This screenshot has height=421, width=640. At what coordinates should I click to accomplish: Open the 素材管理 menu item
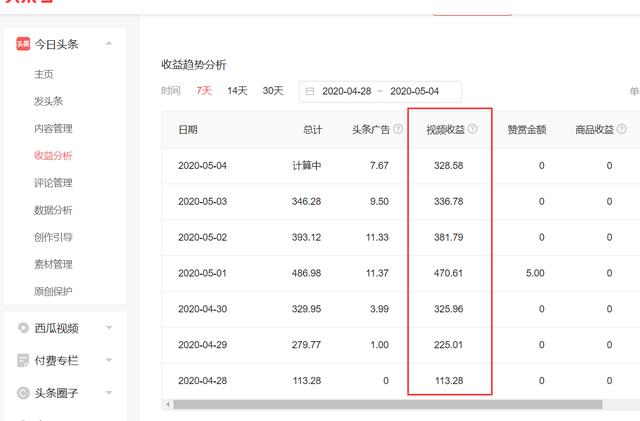tap(53, 264)
